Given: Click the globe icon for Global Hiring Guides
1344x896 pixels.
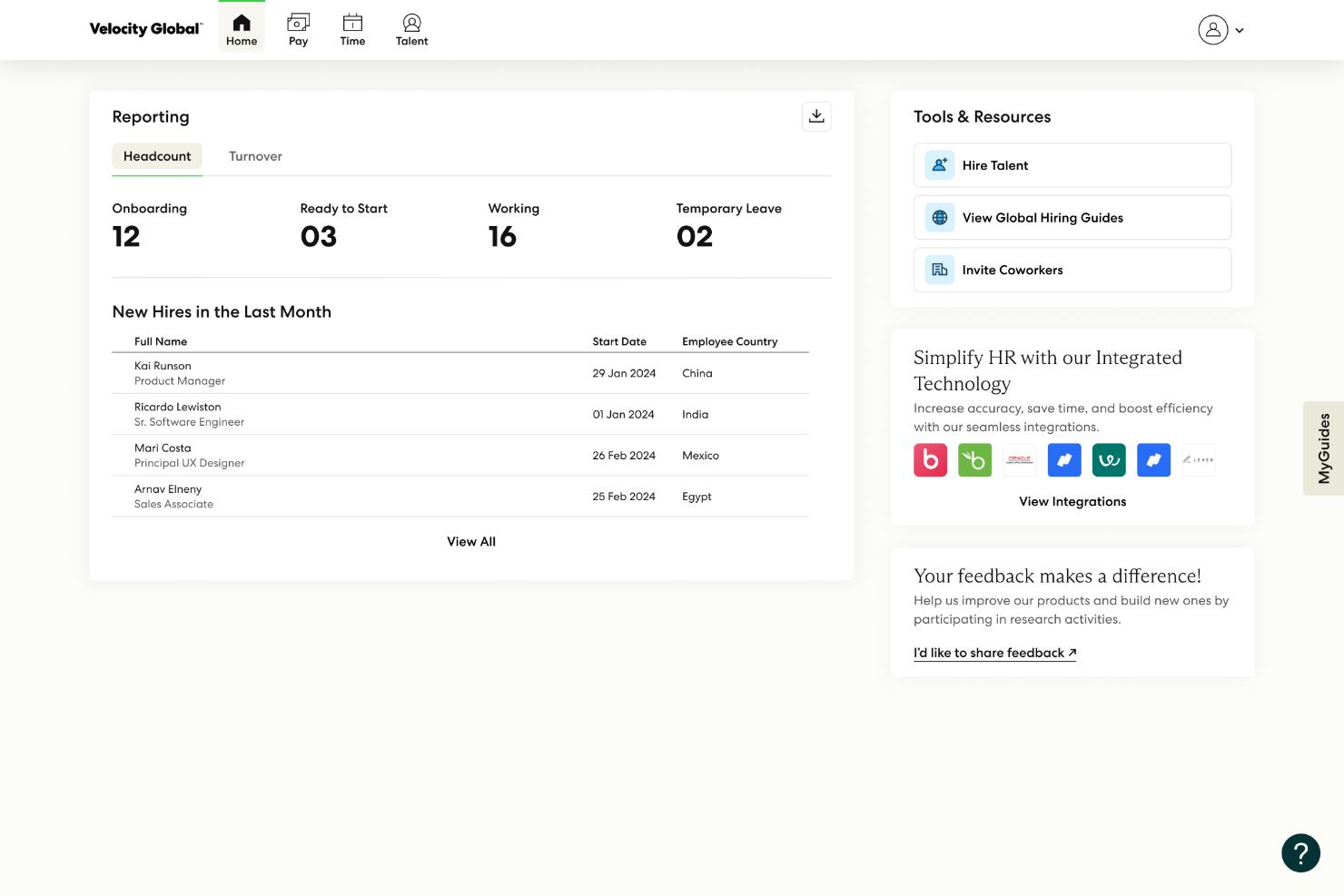Looking at the screenshot, I should 939,217.
